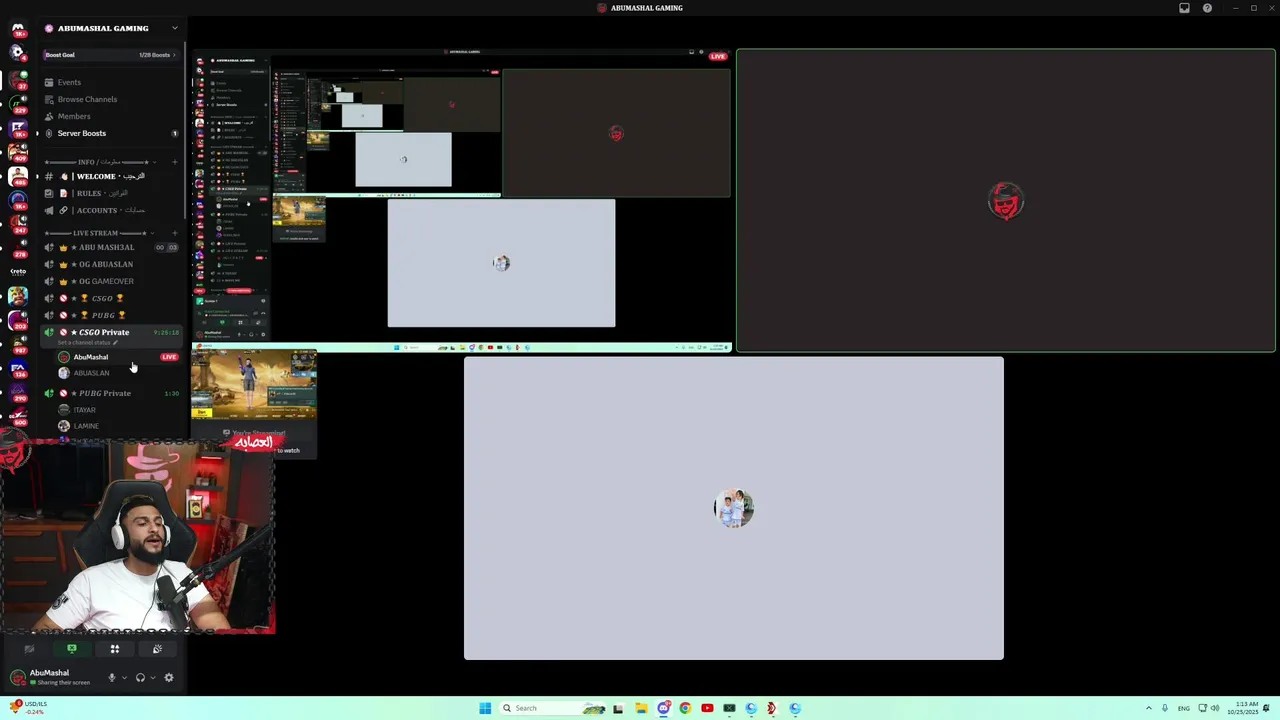Click Boost Goal progress bar
1280x720 pixels.
(x=110, y=55)
